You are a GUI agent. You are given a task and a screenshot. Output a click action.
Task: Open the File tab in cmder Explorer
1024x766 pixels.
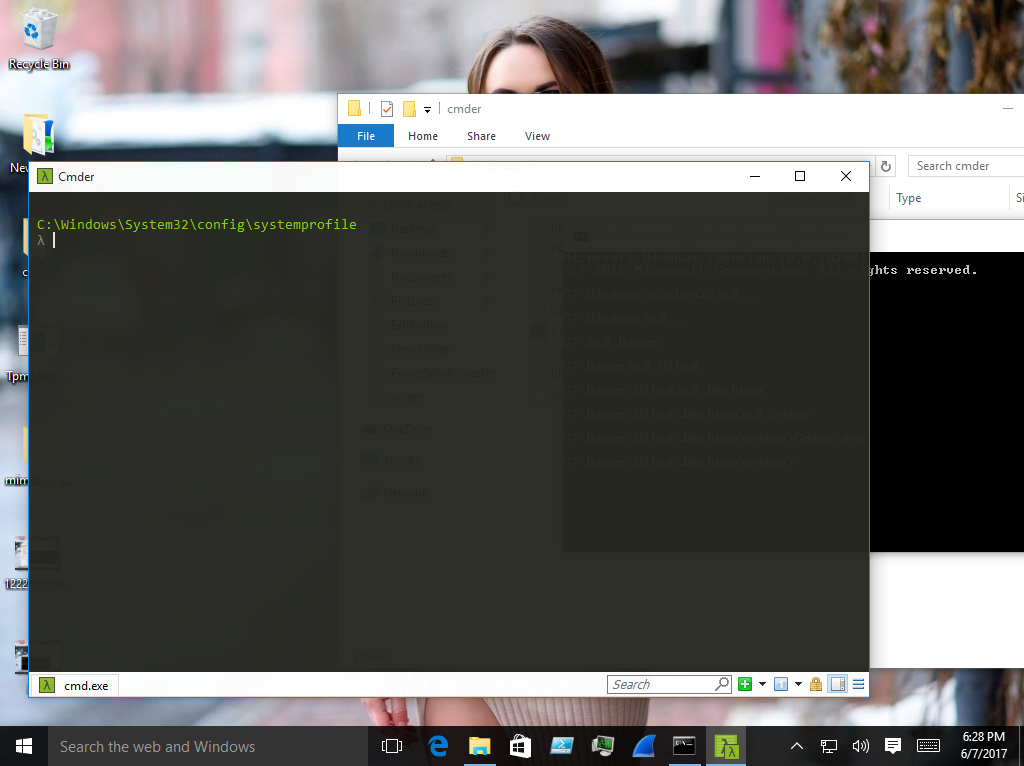pos(366,136)
